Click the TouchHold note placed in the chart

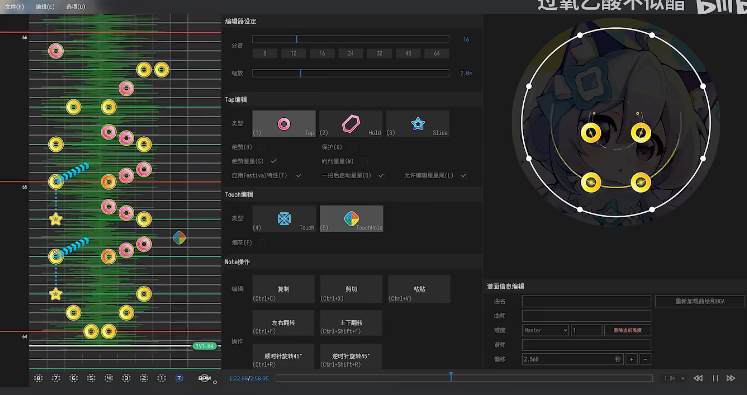180,238
